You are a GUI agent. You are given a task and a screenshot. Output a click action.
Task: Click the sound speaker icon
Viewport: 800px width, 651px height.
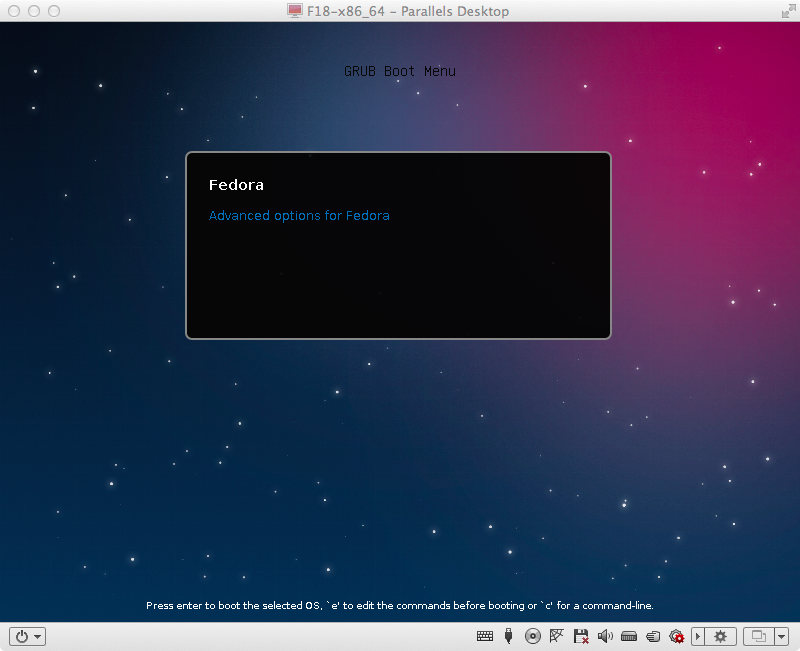[x=605, y=636]
